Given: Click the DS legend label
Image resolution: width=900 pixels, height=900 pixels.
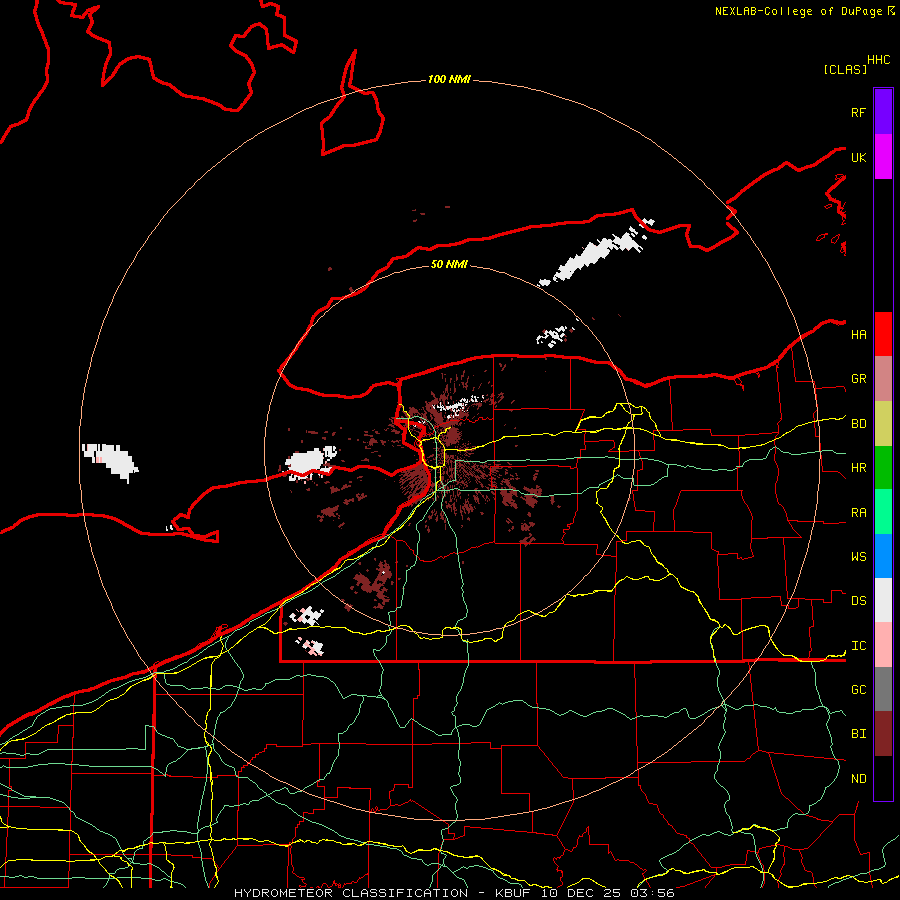Looking at the screenshot, I should [858, 601].
